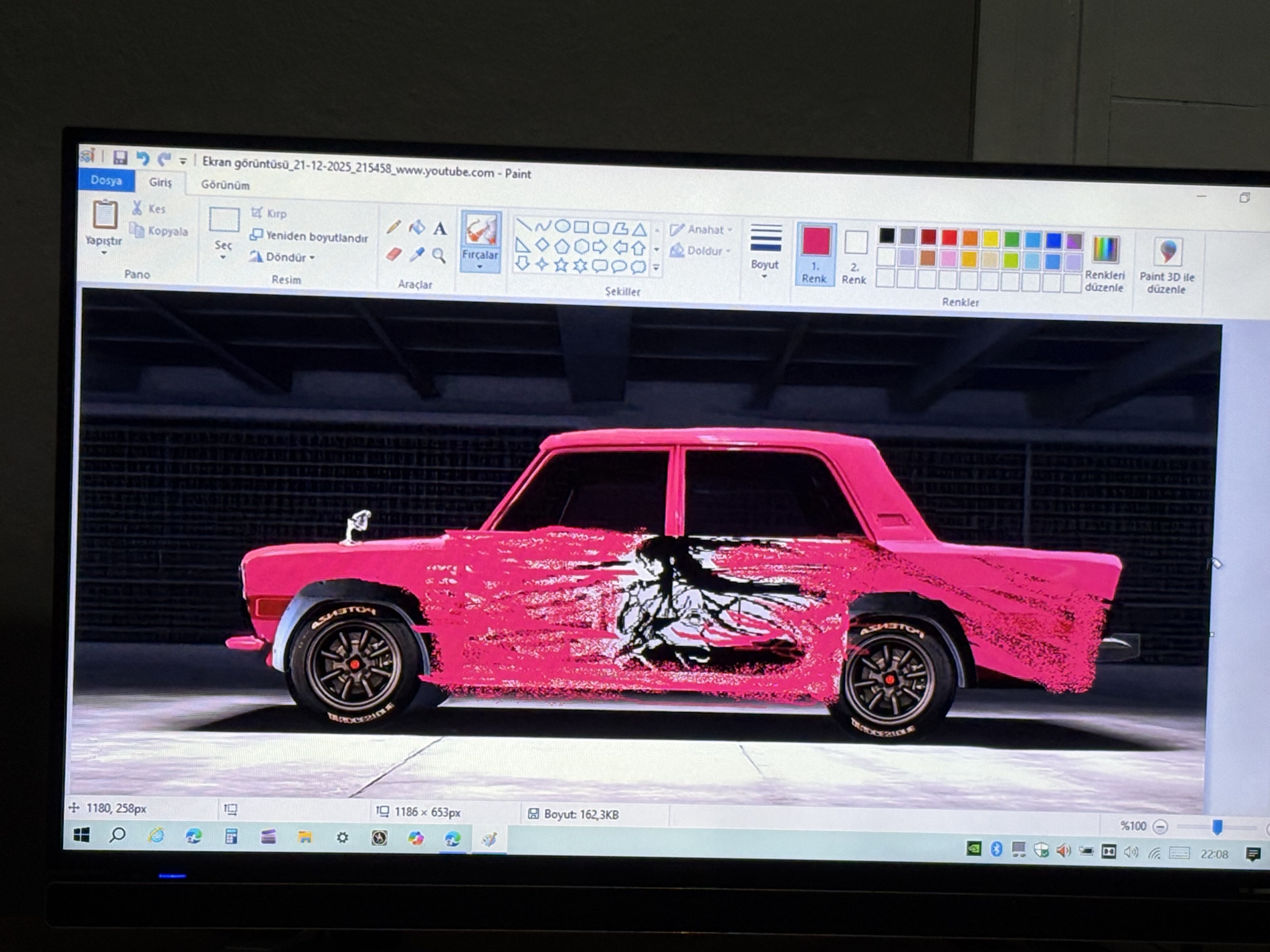Viewport: 1270px width, 952px height.
Task: Open Renkleri düzenle color editor
Action: coord(1105,264)
